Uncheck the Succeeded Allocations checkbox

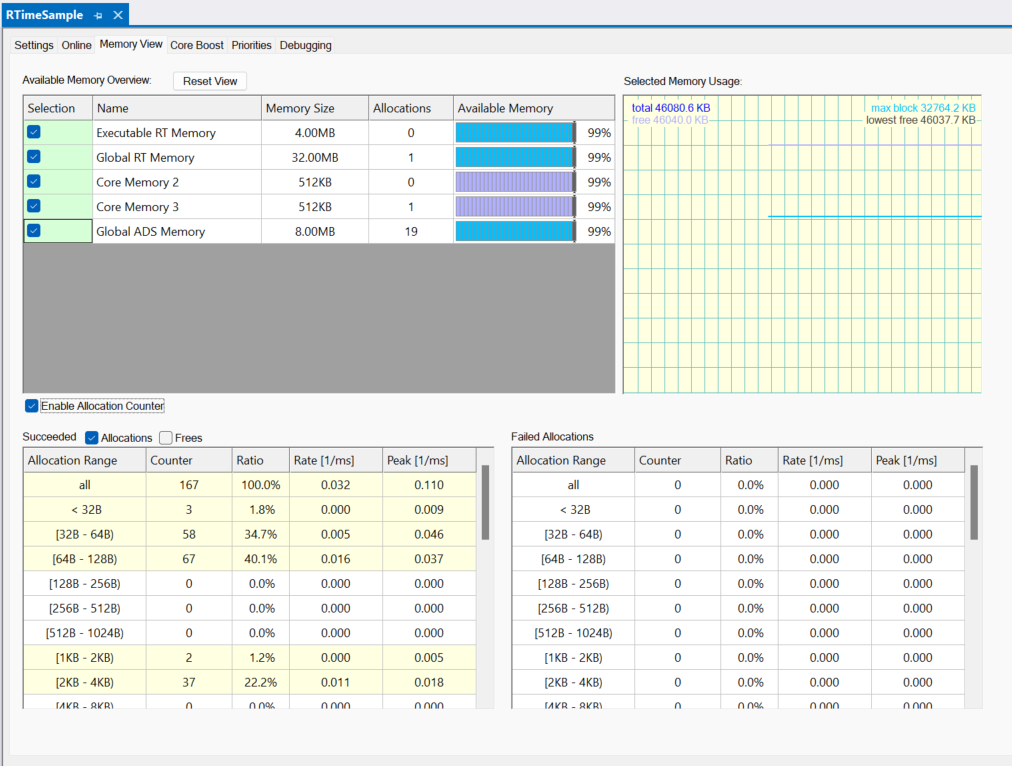pyautogui.click(x=92, y=438)
